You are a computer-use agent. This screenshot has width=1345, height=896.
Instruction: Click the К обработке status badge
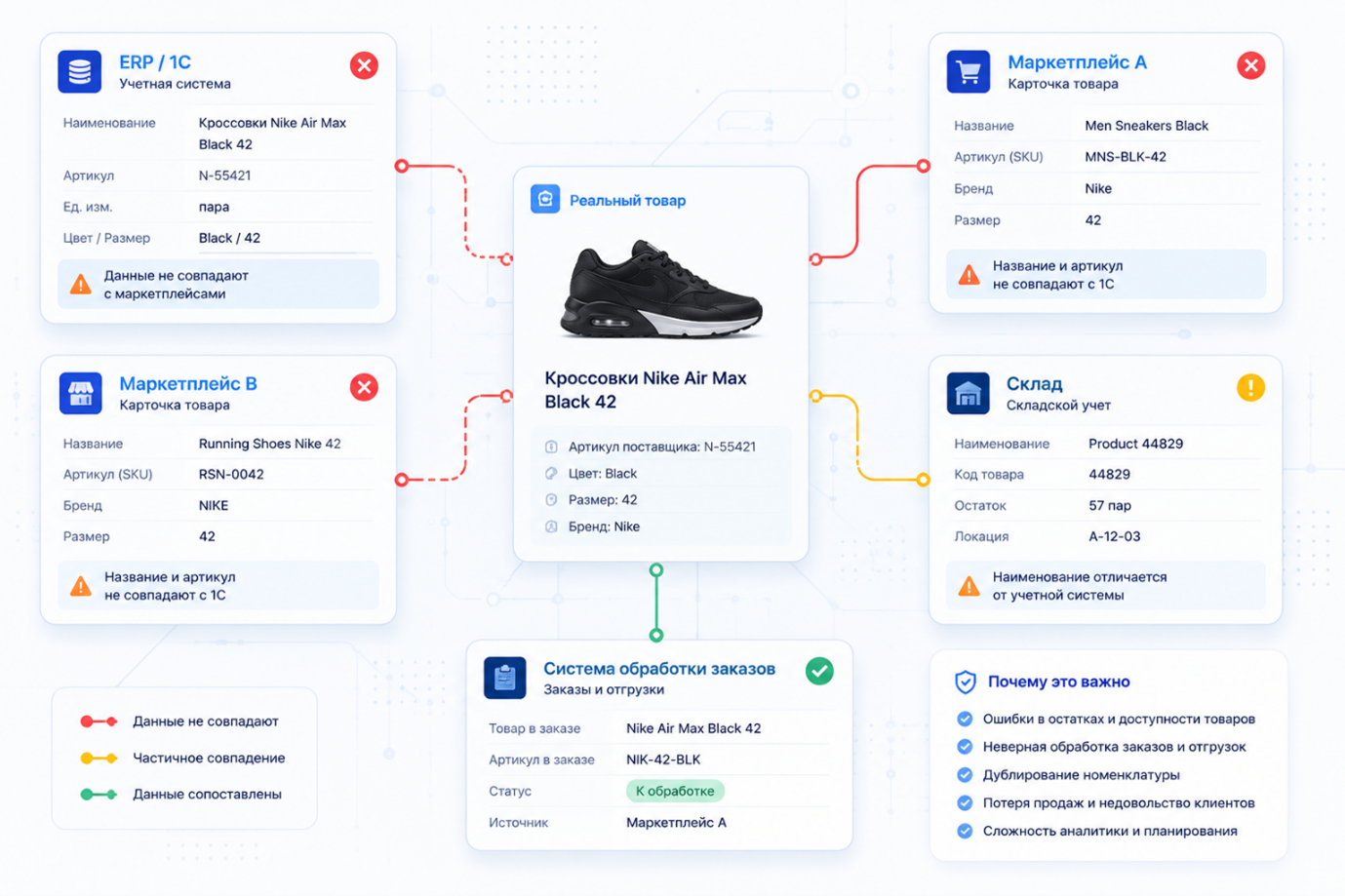(675, 791)
